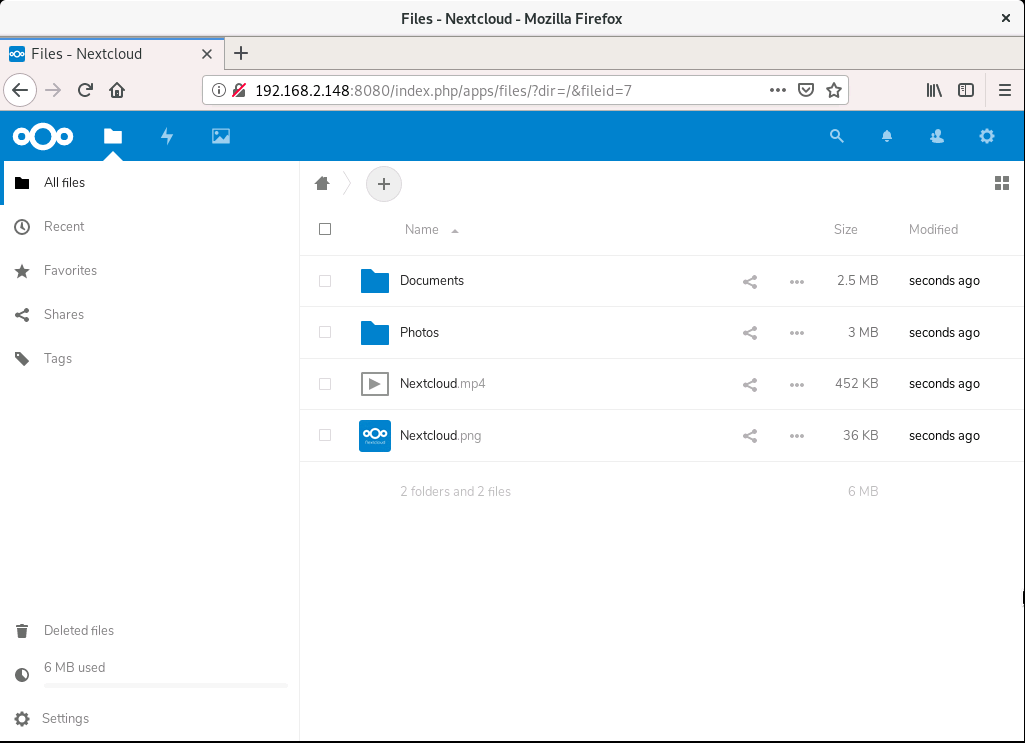Open the settings gear in the top bar
Screen dimensions: 1025x743
pyautogui.click(x=987, y=136)
